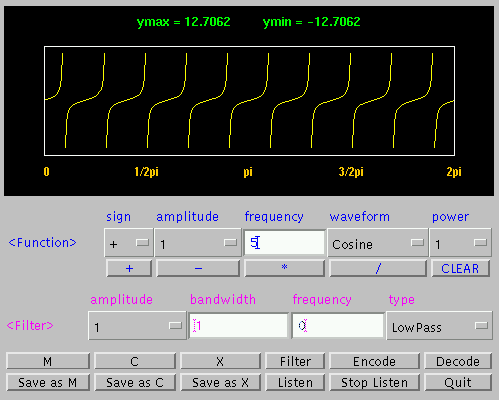This screenshot has width=499, height=400.
Task: Open the power option menu
Action: (460, 243)
